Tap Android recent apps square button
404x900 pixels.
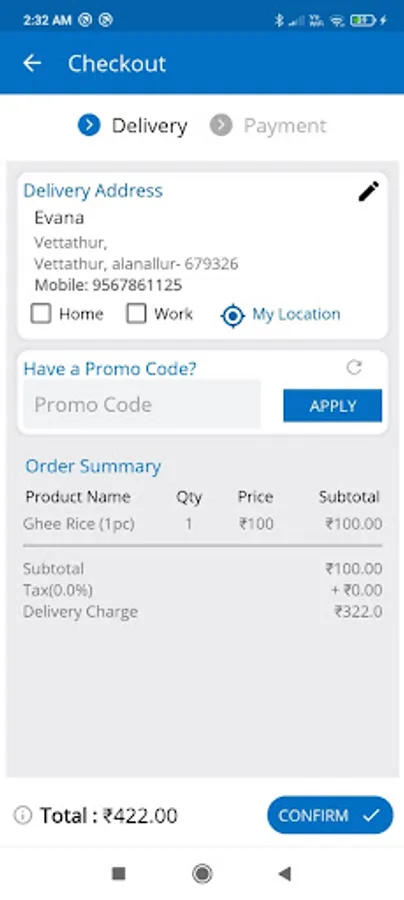coord(119,874)
